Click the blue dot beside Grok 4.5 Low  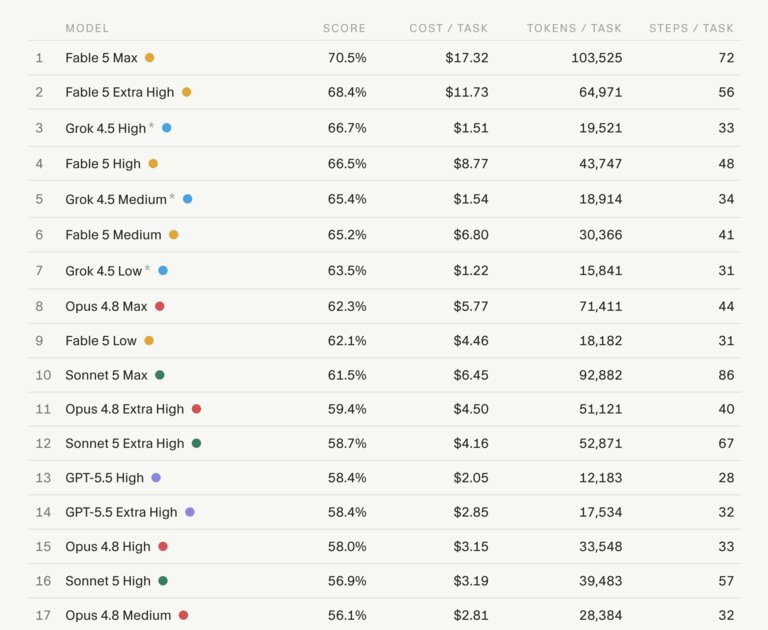[163, 270]
